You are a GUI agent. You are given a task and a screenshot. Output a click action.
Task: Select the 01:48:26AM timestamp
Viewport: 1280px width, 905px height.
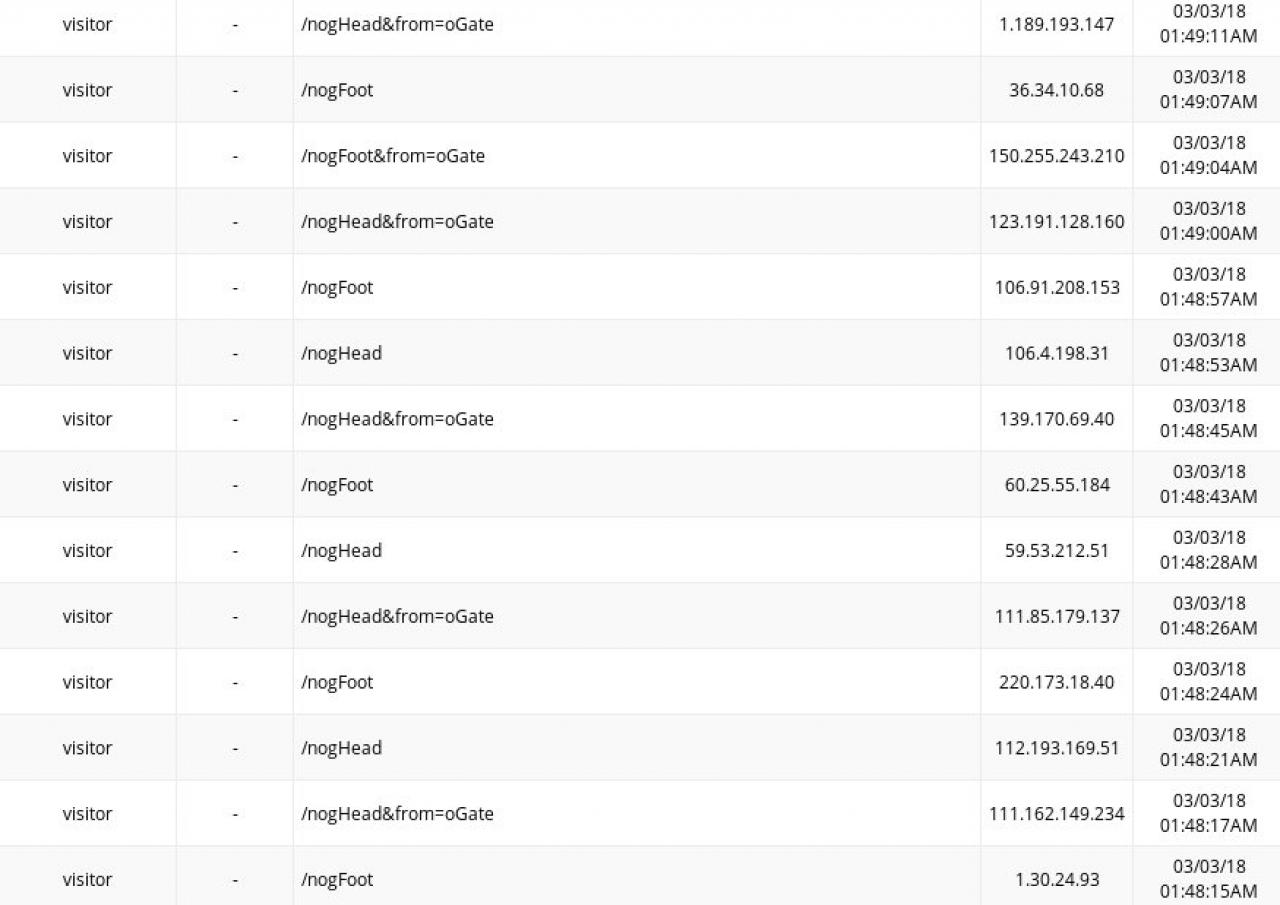1208,617
